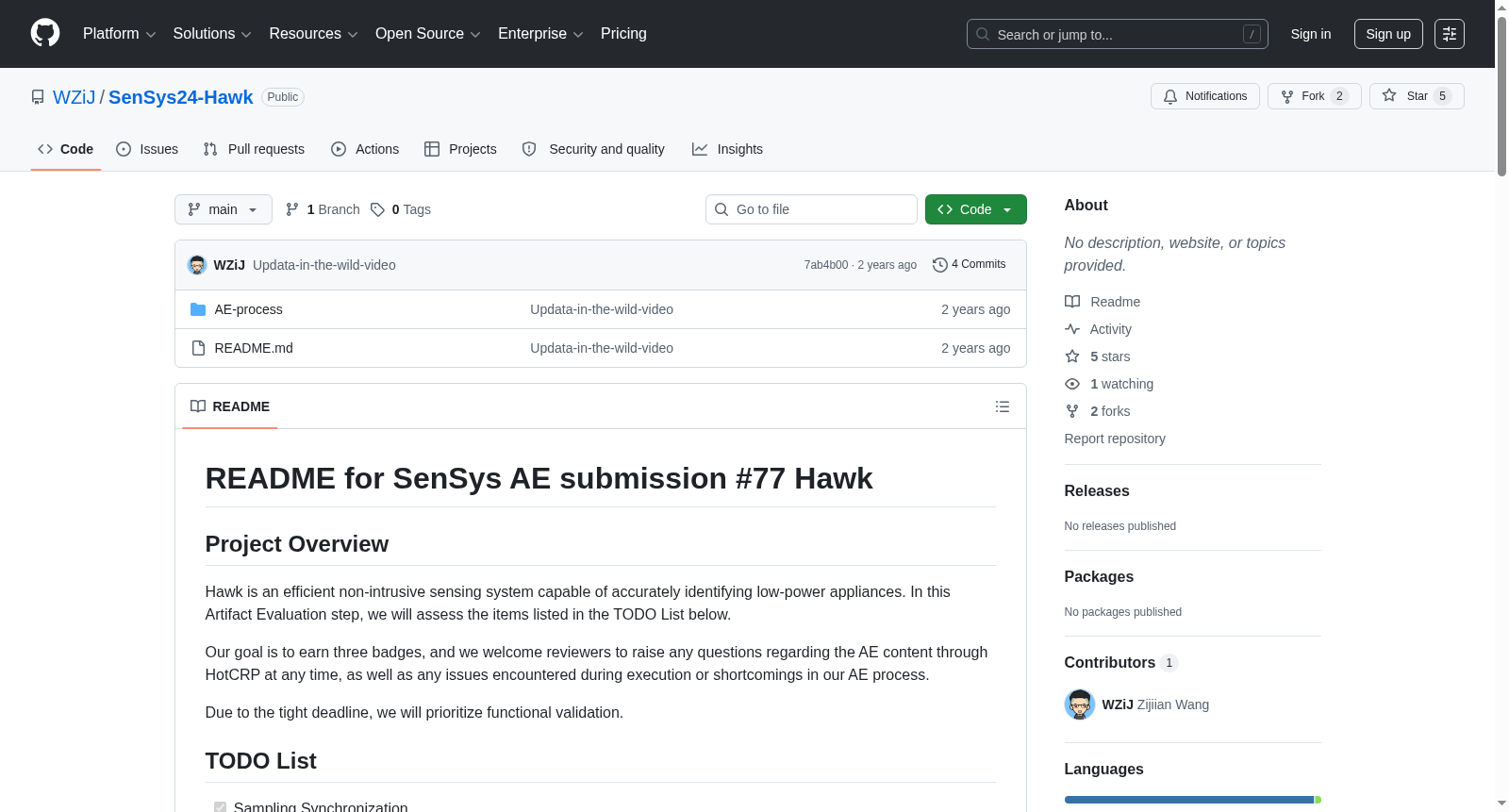Open README.md row commit message
The width and height of the screenshot is (1509, 812).
602,348
